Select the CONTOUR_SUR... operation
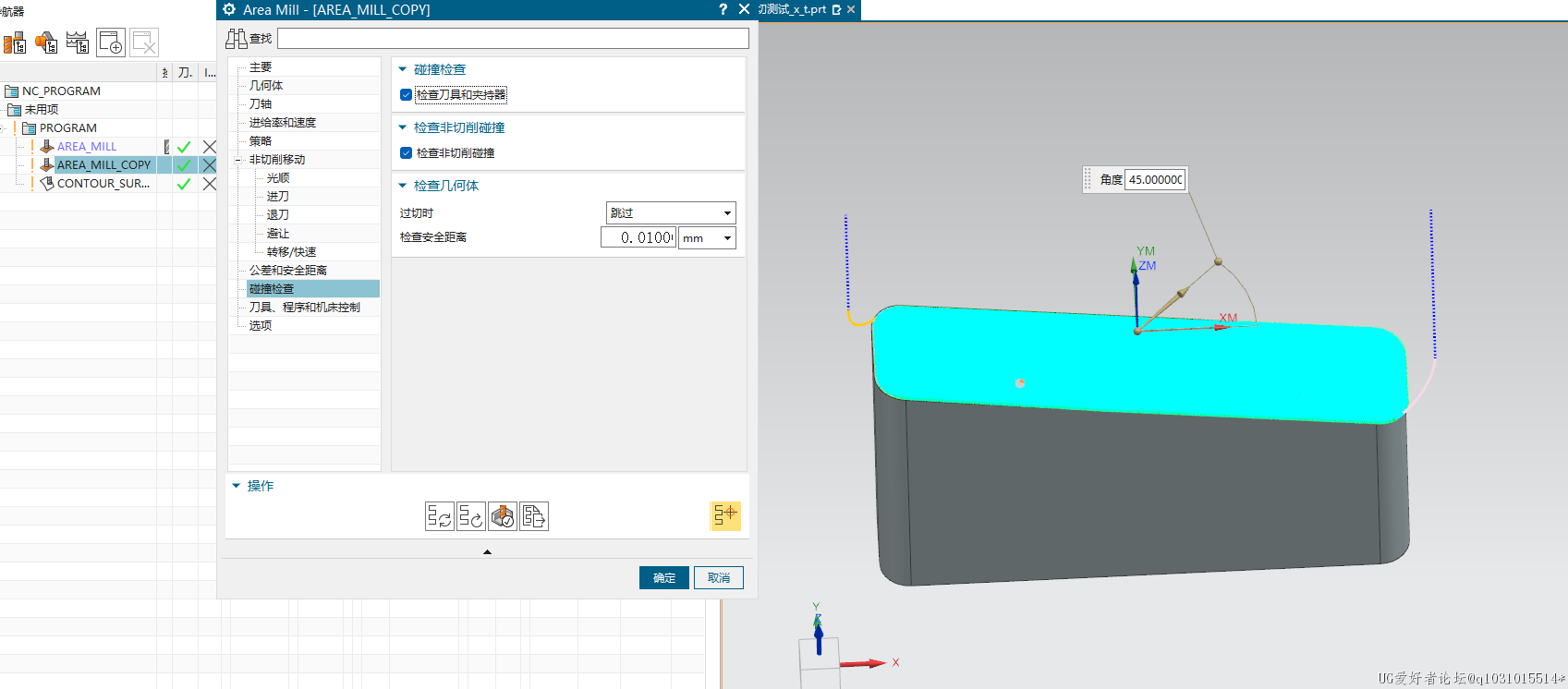This screenshot has width=1568, height=689. point(103,184)
